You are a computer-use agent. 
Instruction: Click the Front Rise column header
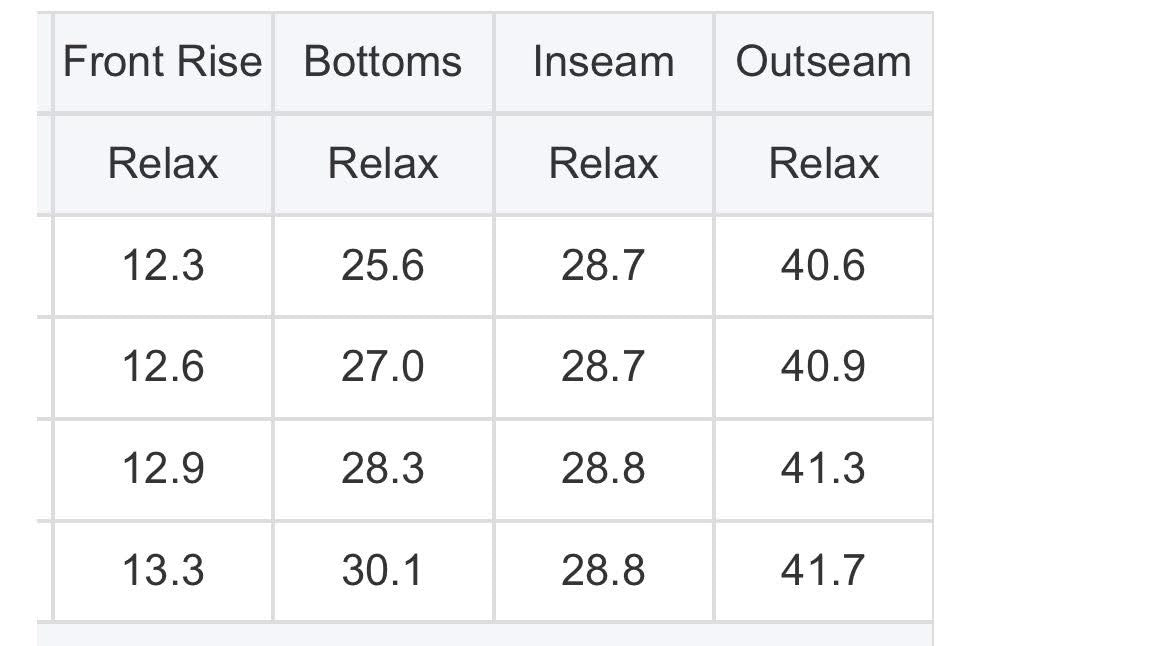click(x=162, y=62)
